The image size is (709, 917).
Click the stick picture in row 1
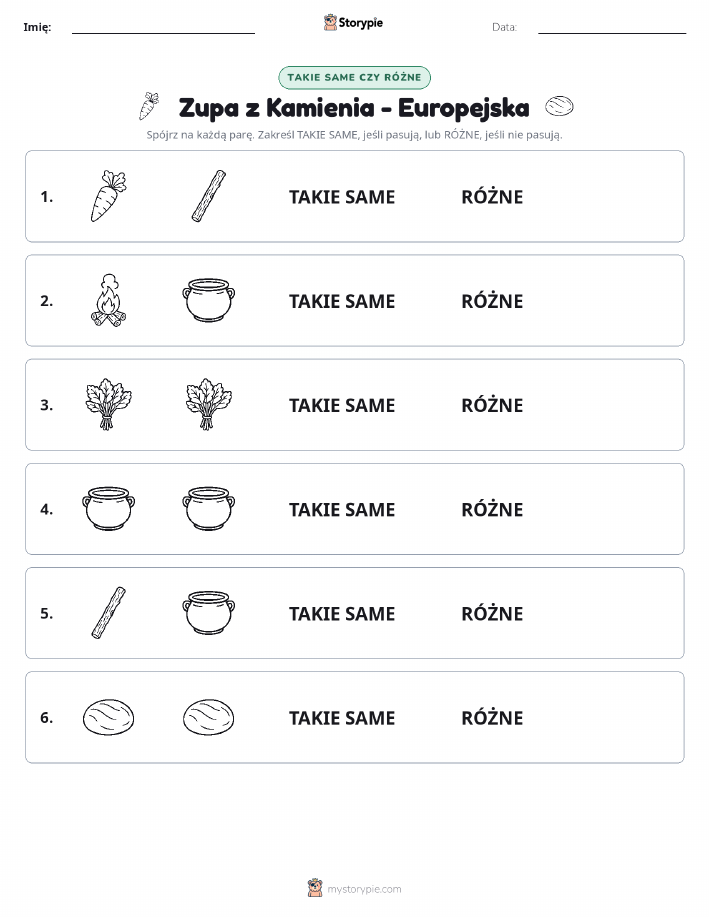coord(209,196)
